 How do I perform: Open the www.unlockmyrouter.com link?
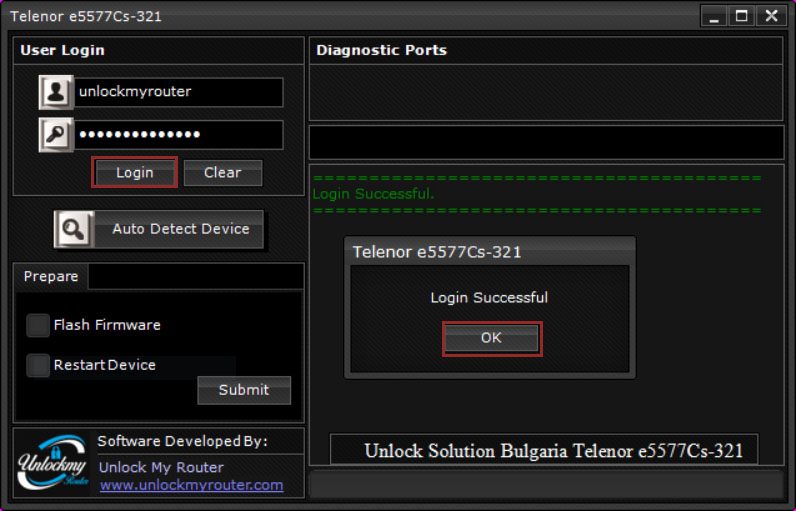[x=191, y=485]
